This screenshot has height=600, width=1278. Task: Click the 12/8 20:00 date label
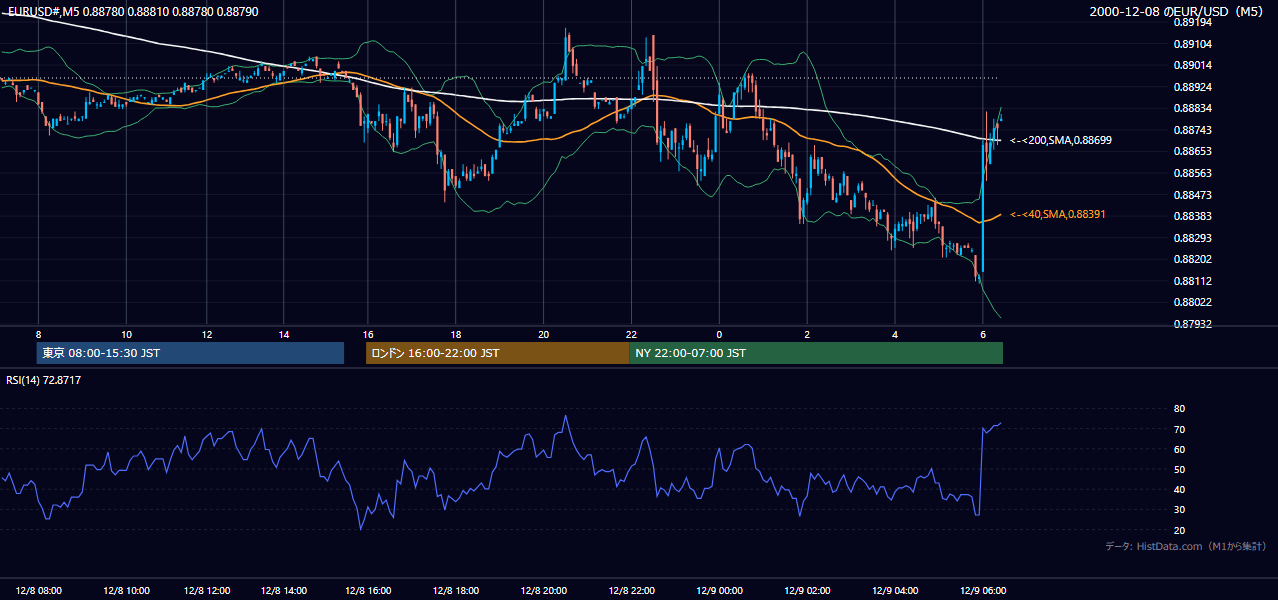pyautogui.click(x=544, y=590)
